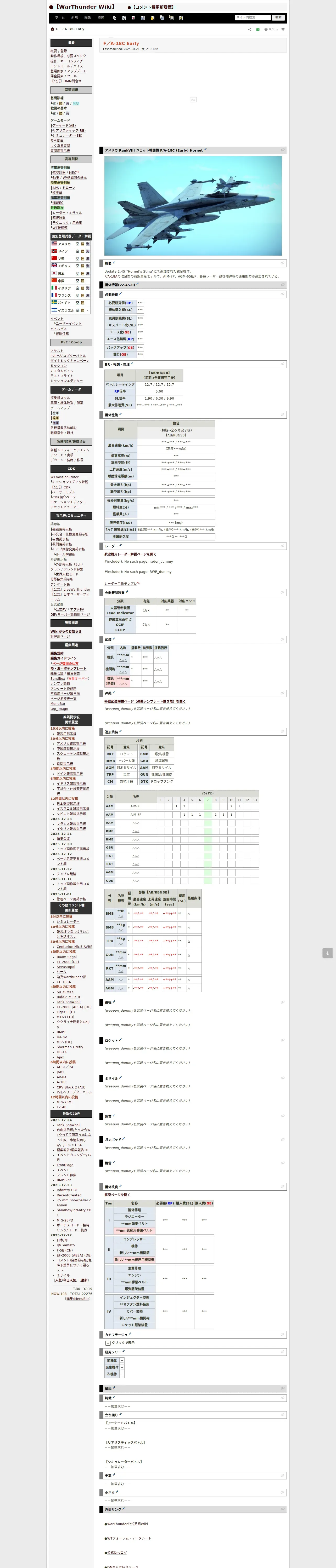
Task: Open ホーム in the black menu bar
Action: coord(60,18)
